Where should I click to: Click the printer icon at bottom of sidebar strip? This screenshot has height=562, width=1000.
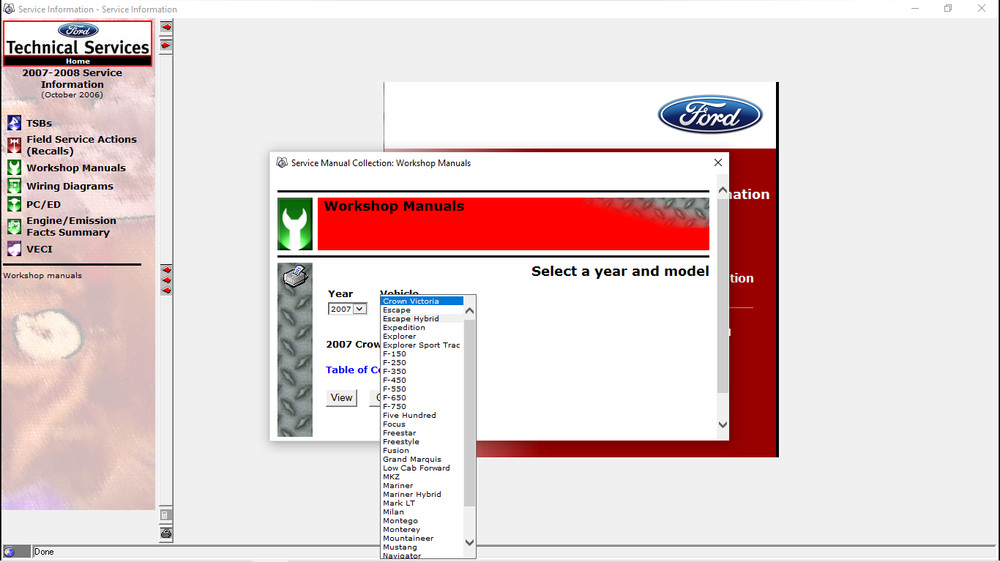tap(166, 533)
